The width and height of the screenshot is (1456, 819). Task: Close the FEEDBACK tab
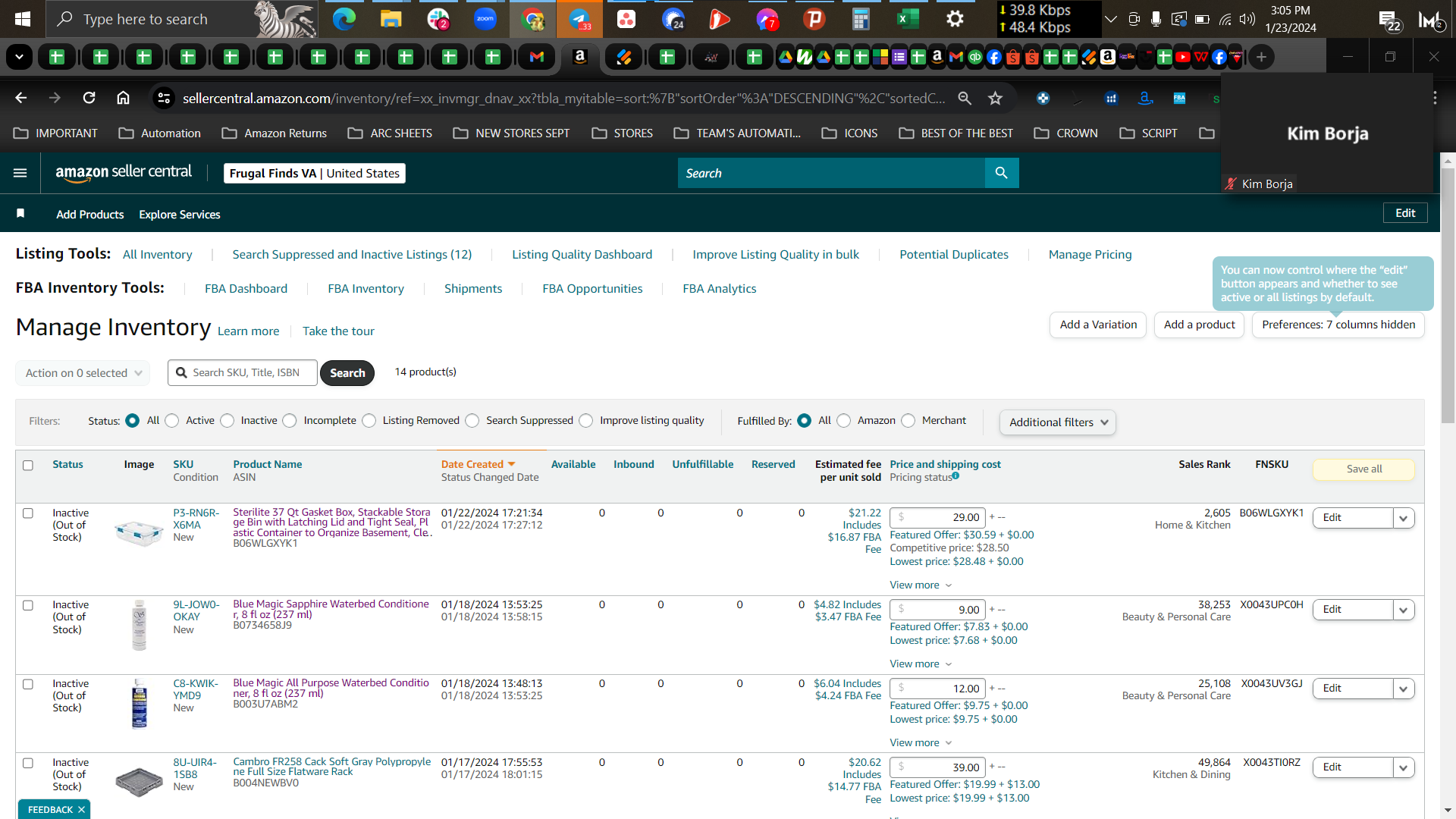[x=81, y=810]
